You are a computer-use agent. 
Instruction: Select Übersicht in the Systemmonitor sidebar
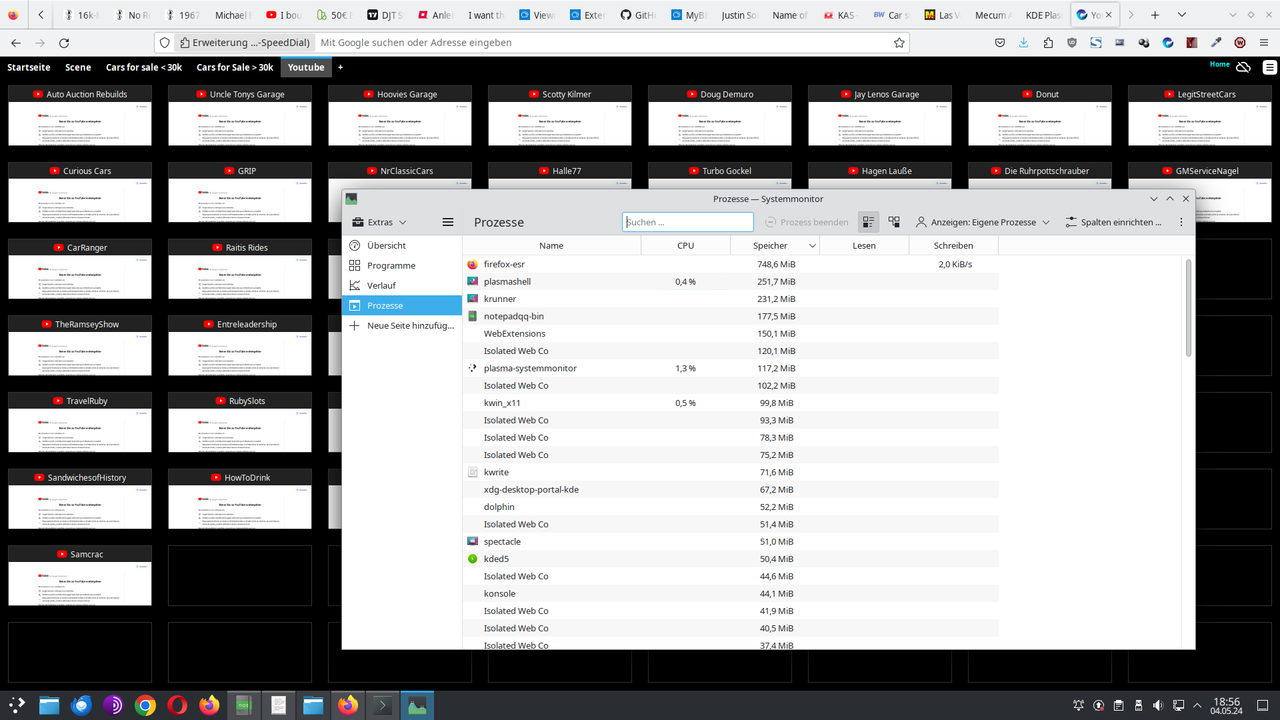click(x=402, y=245)
